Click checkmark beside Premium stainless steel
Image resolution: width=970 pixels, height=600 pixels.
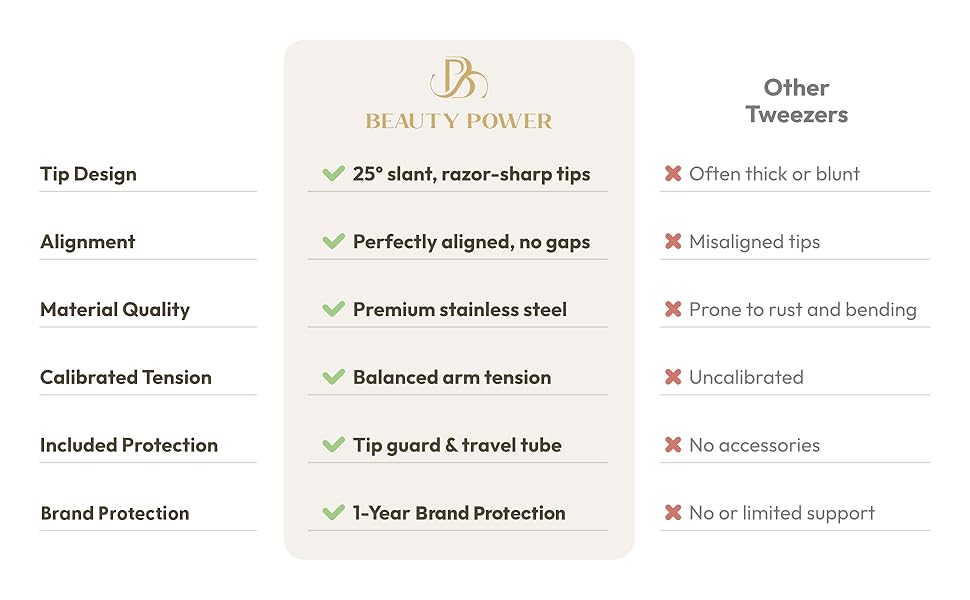coord(334,310)
